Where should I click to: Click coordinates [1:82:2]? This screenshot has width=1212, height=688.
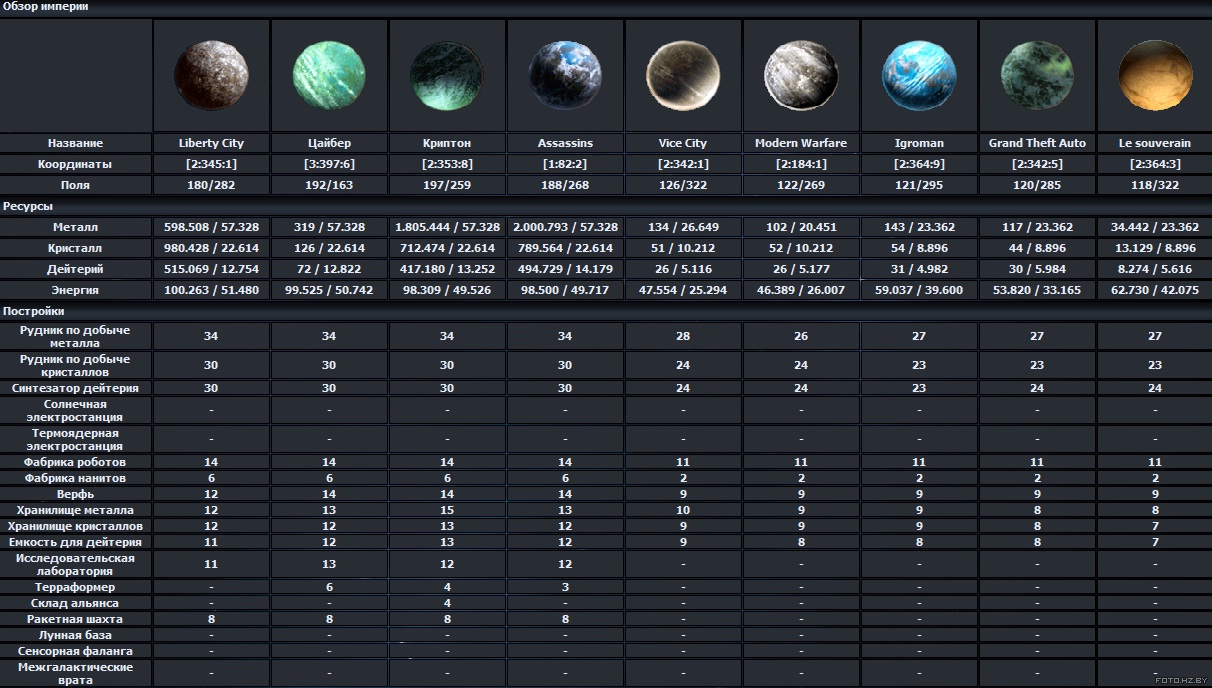(565, 164)
